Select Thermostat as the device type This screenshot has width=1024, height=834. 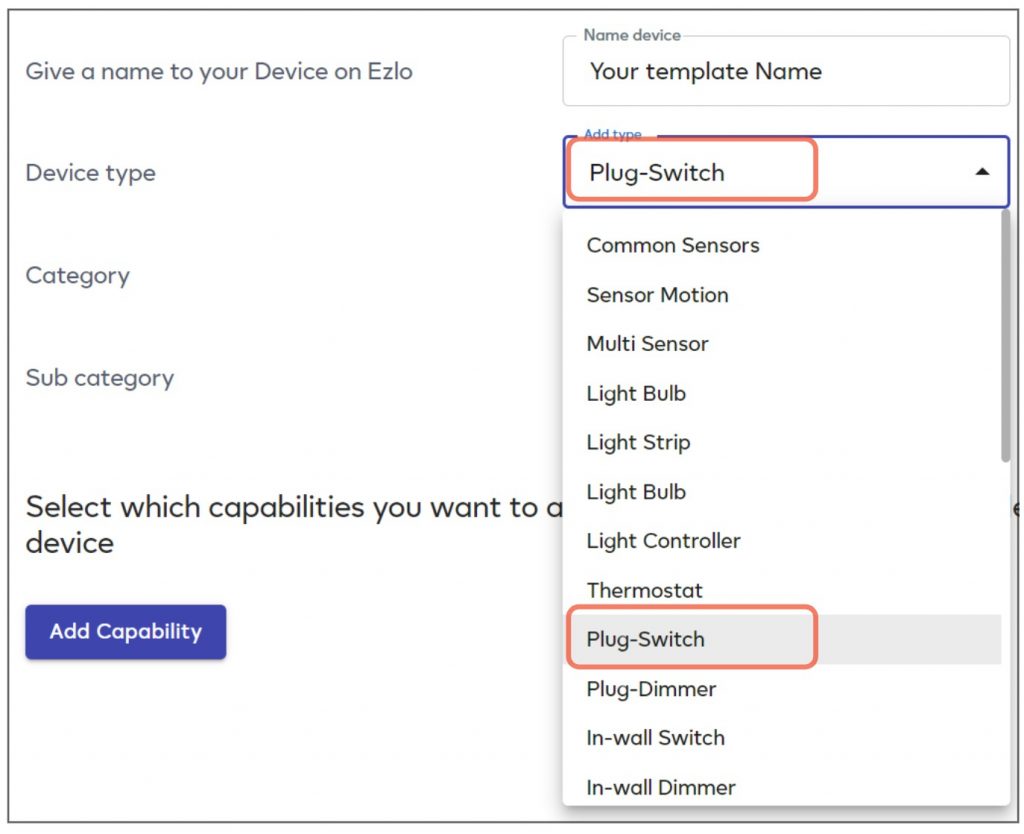(x=645, y=590)
